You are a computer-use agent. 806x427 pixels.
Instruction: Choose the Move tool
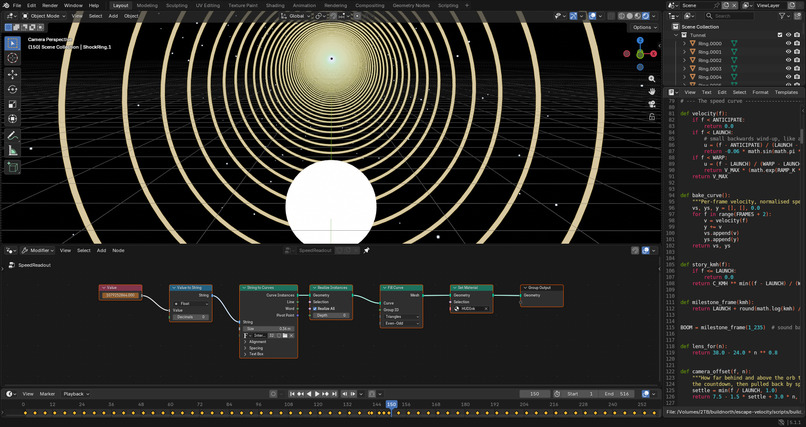(13, 75)
